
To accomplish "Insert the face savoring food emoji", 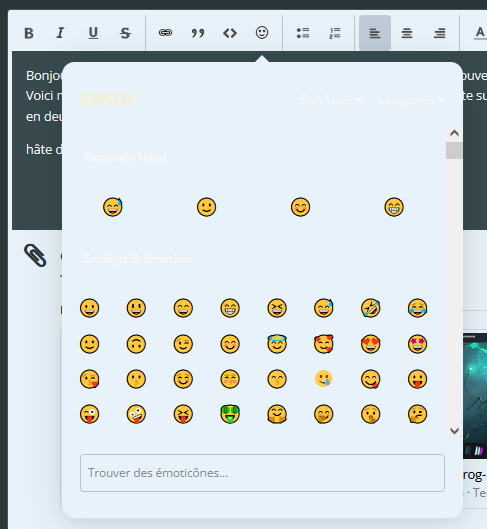I will (371, 379).
